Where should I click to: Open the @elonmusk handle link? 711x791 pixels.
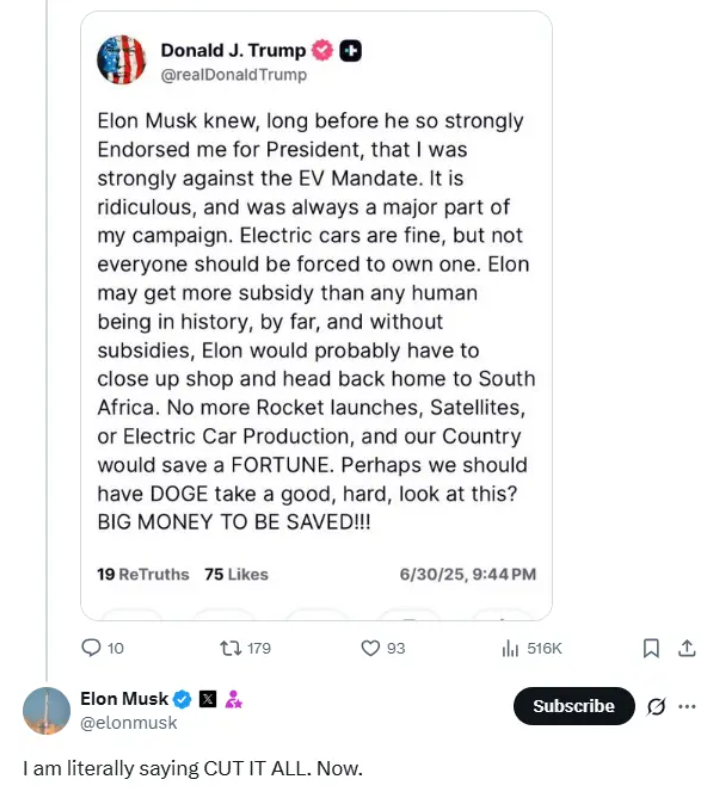coord(128,722)
